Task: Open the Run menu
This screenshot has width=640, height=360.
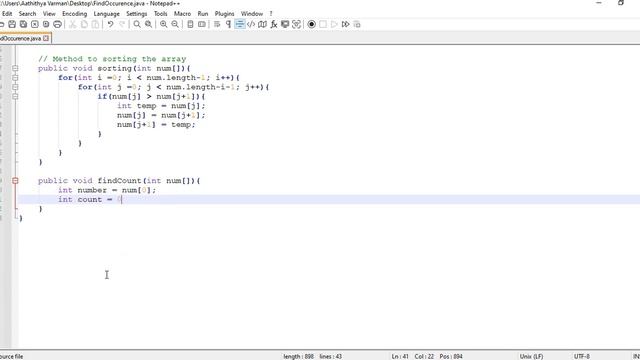Action: 203,13
